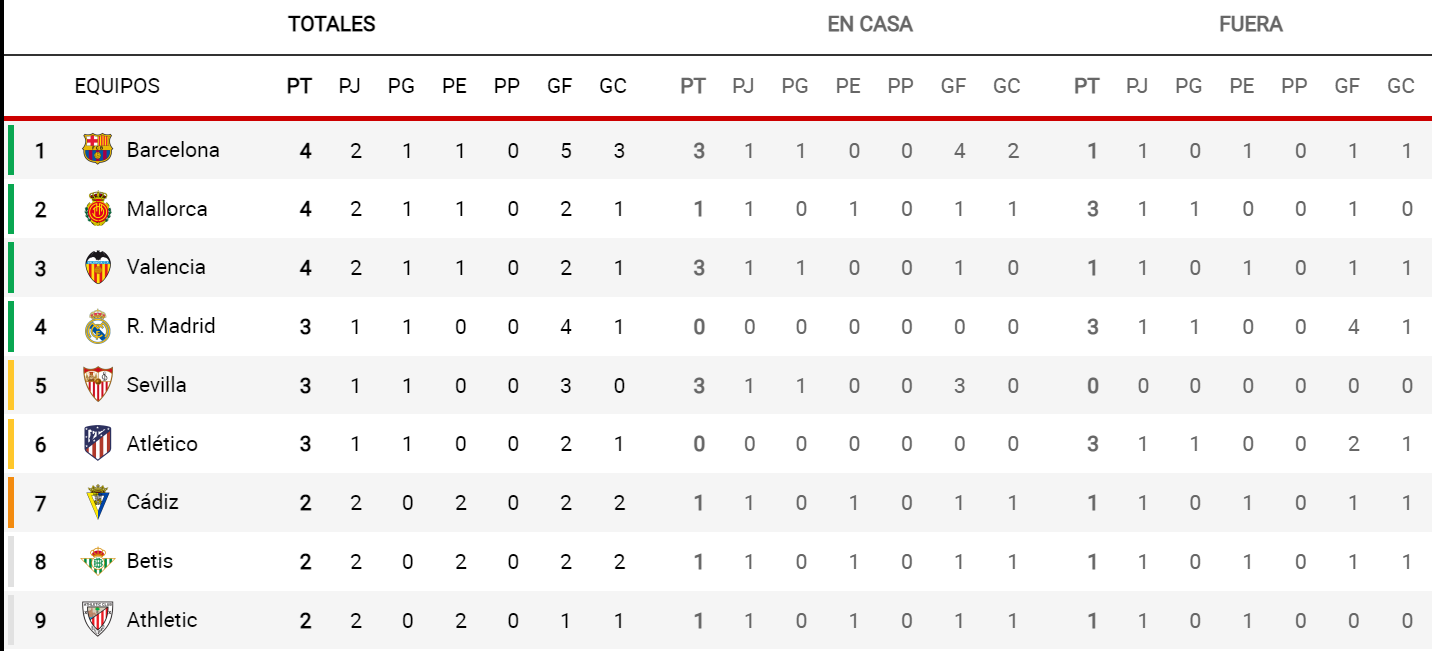Sort by PT column under TOTALES

coord(299,86)
